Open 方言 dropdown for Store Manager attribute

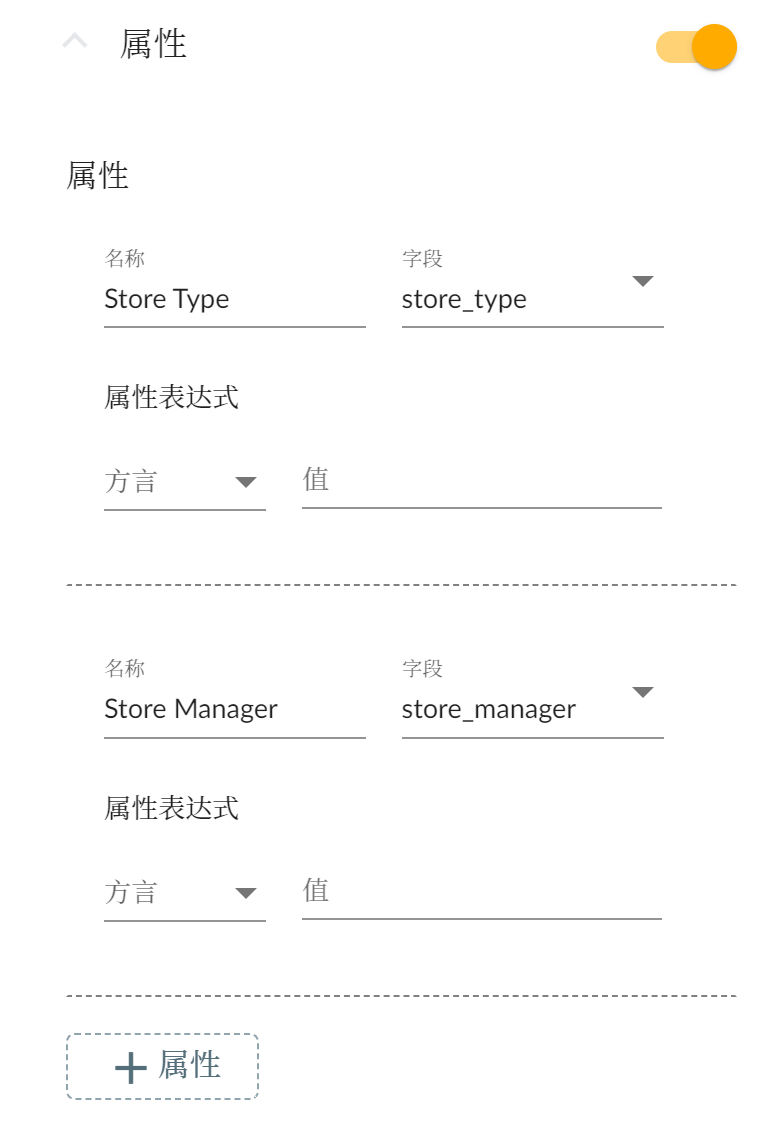185,893
